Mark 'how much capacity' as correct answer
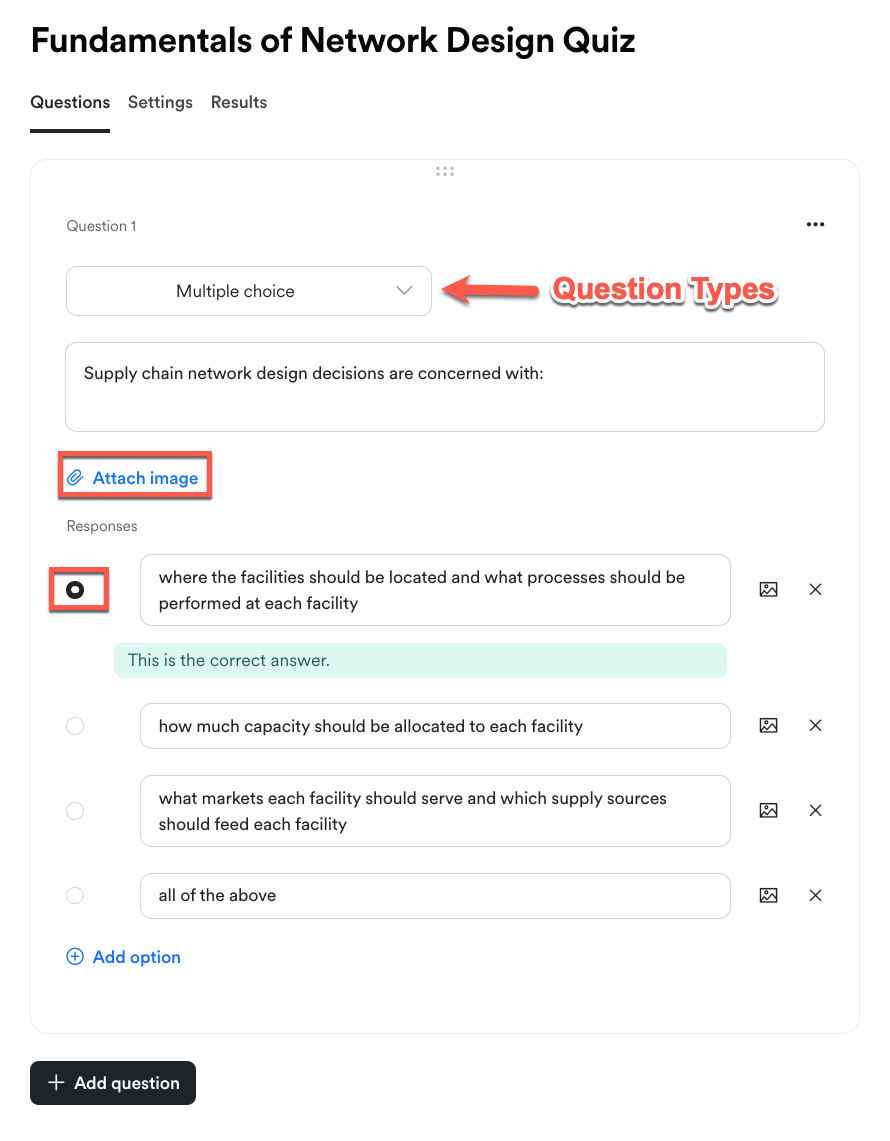 (x=75, y=726)
